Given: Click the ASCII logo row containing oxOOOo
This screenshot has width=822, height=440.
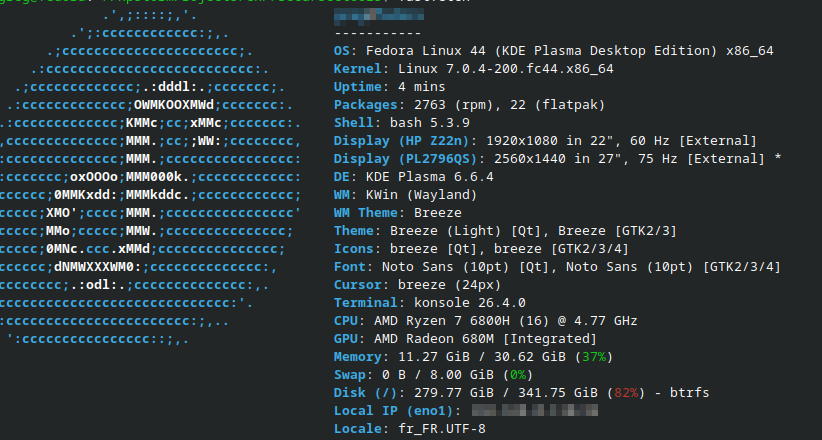Looking at the screenshot, I should [150, 177].
